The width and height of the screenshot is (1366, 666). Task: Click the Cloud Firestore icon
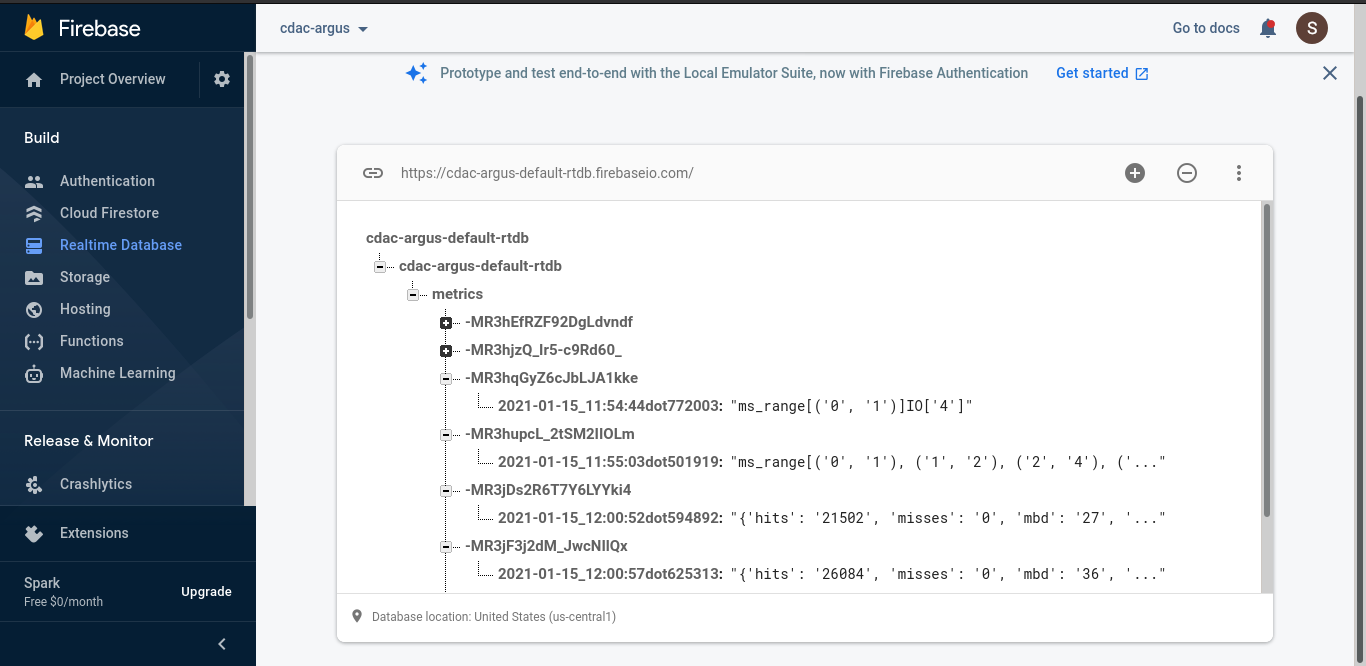pyautogui.click(x=34, y=213)
